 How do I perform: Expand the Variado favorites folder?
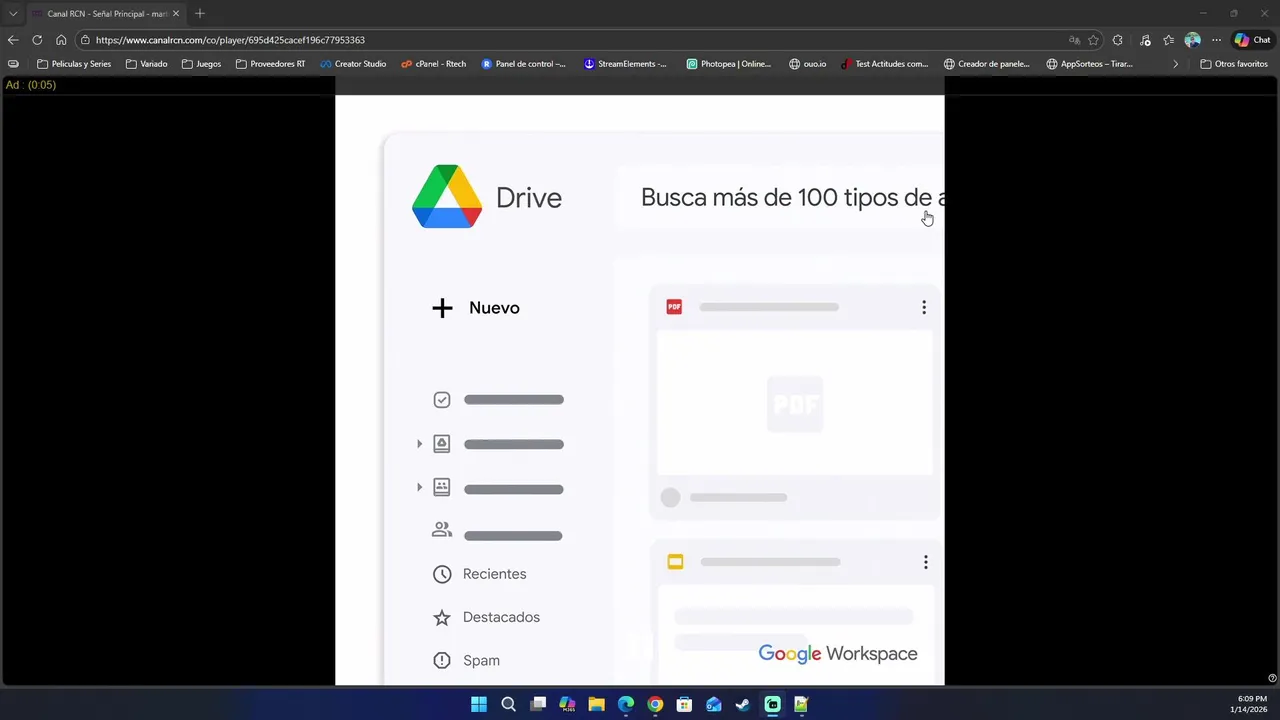coord(147,64)
